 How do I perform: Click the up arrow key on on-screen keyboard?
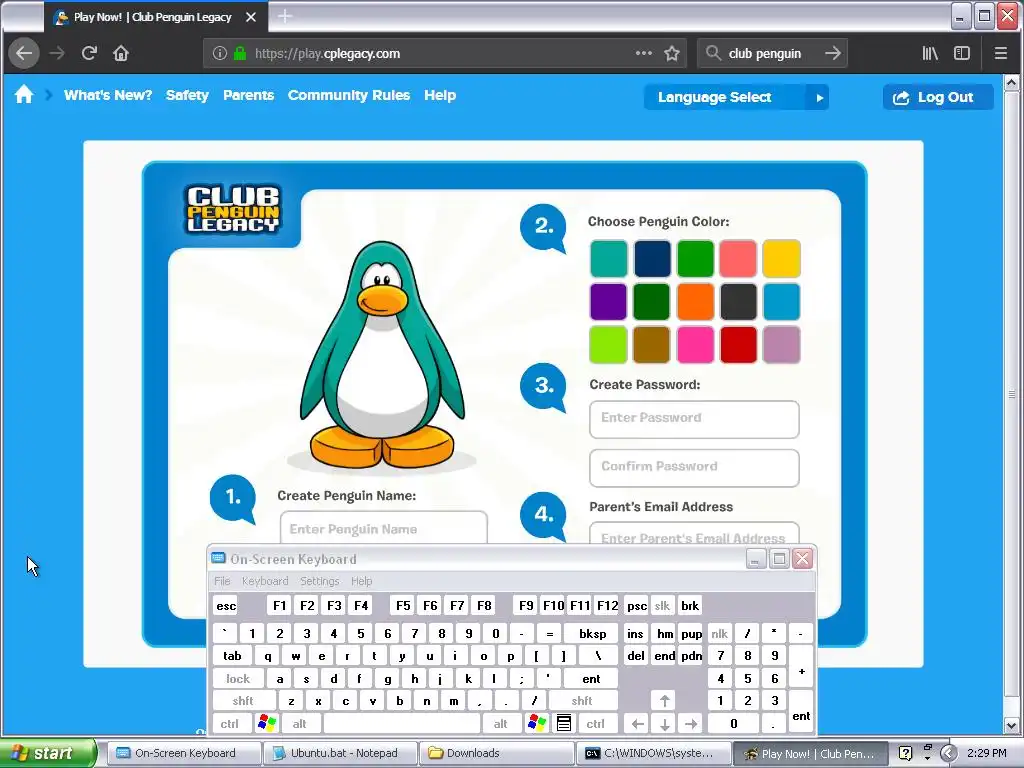coord(665,701)
